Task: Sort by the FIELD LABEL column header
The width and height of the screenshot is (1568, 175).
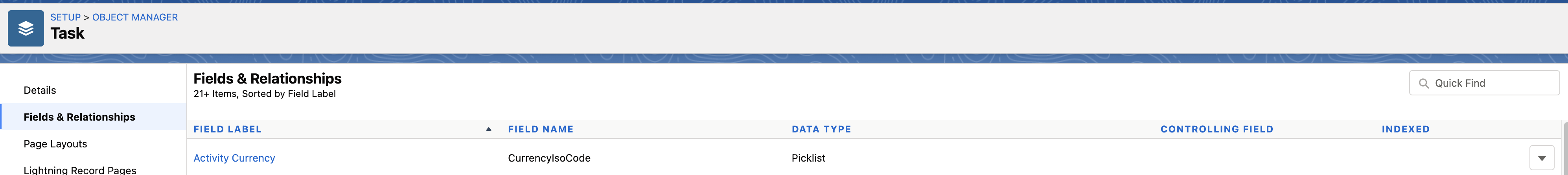Action: pyautogui.click(x=227, y=129)
